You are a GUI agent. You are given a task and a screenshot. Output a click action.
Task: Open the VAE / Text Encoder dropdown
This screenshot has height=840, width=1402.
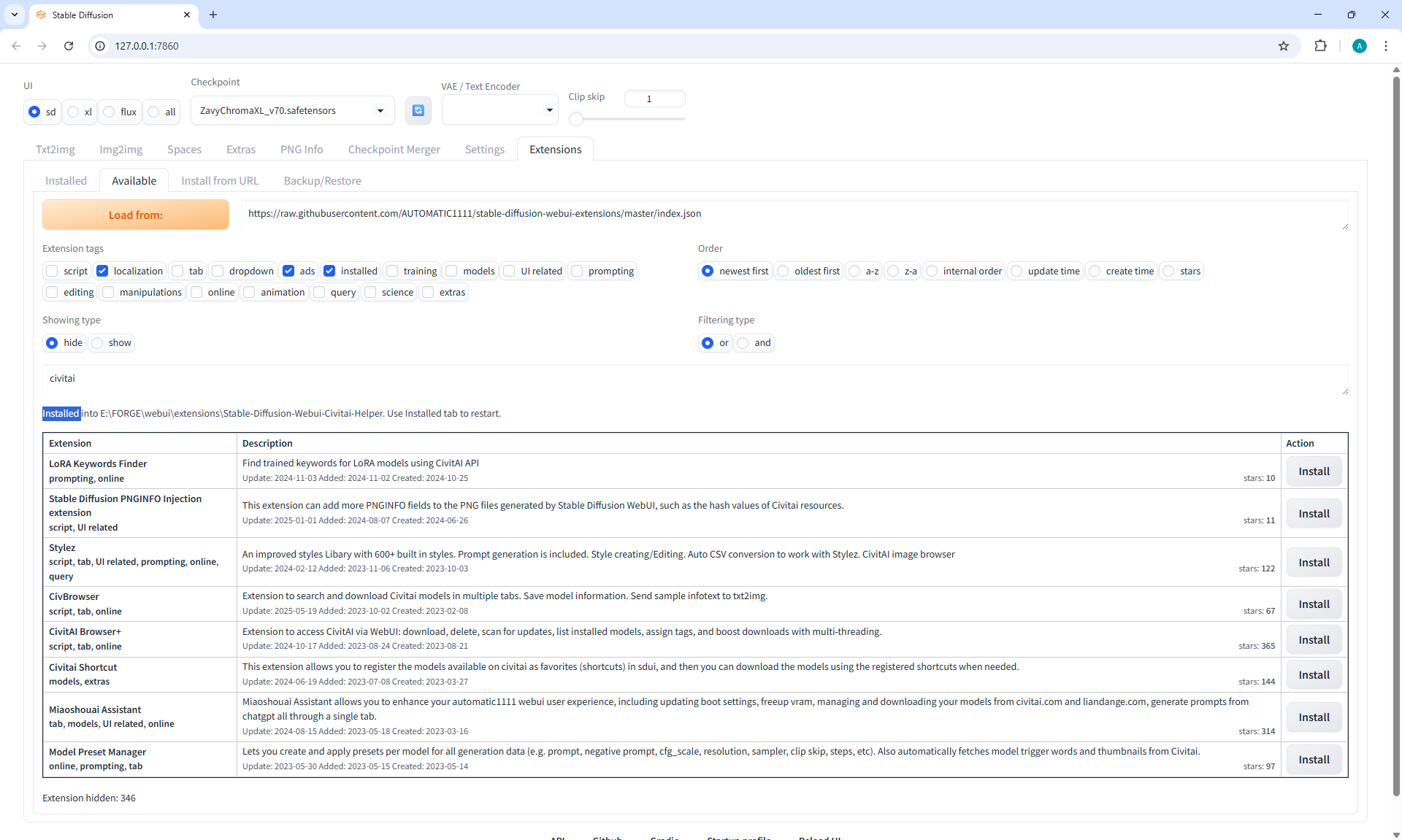(x=549, y=110)
